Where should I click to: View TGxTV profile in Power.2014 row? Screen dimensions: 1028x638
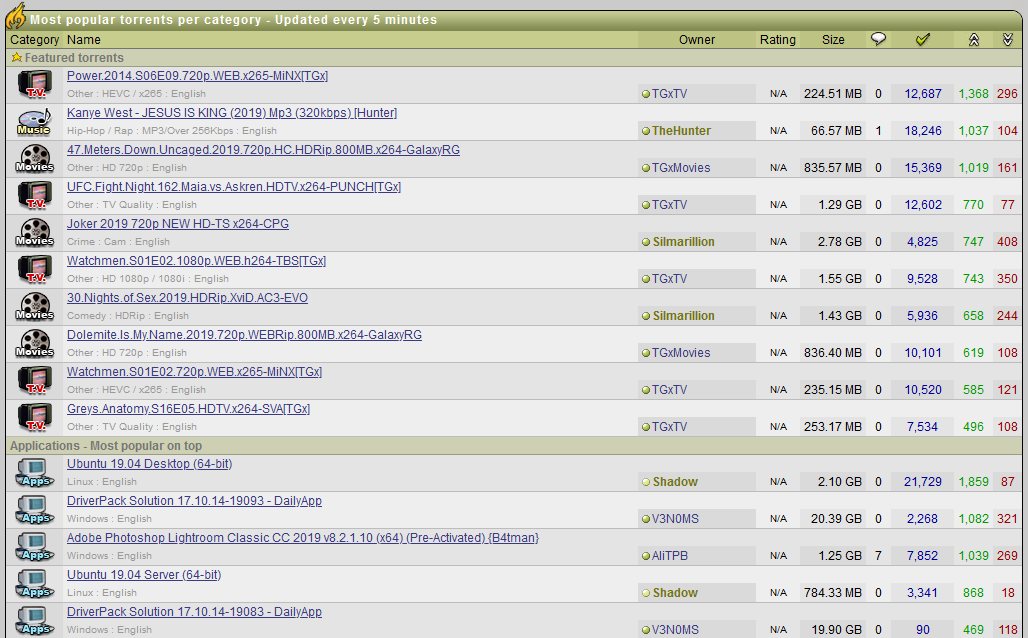669,94
